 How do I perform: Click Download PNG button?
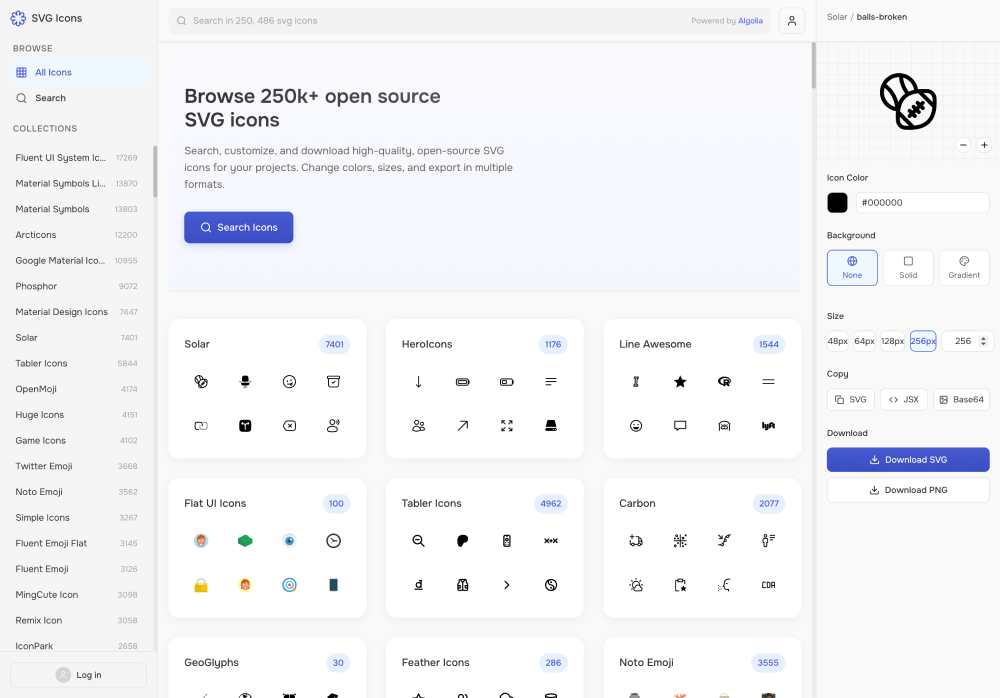pos(908,490)
